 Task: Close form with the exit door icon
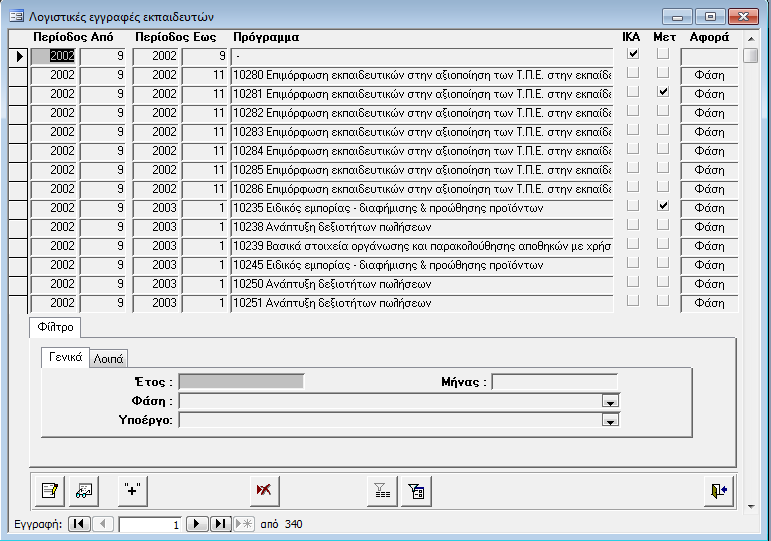pos(718,490)
